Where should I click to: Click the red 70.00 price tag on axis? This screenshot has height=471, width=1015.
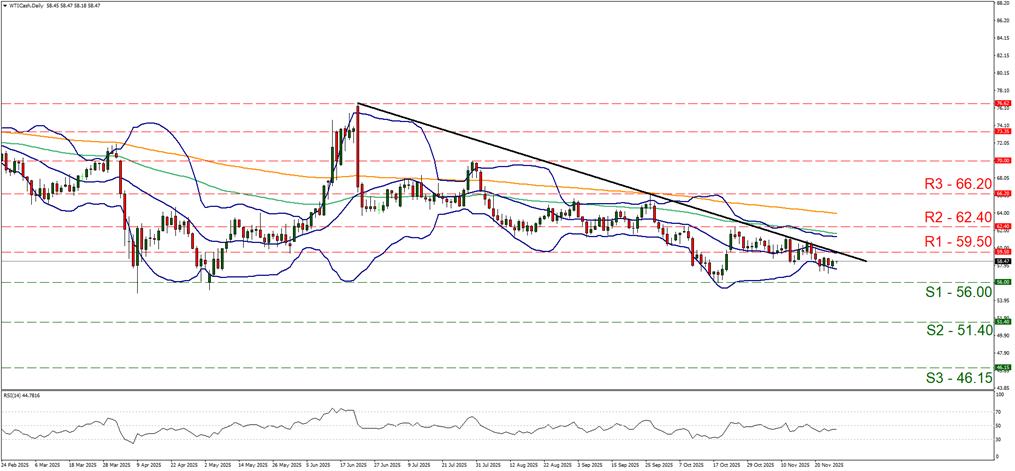tap(1003, 160)
